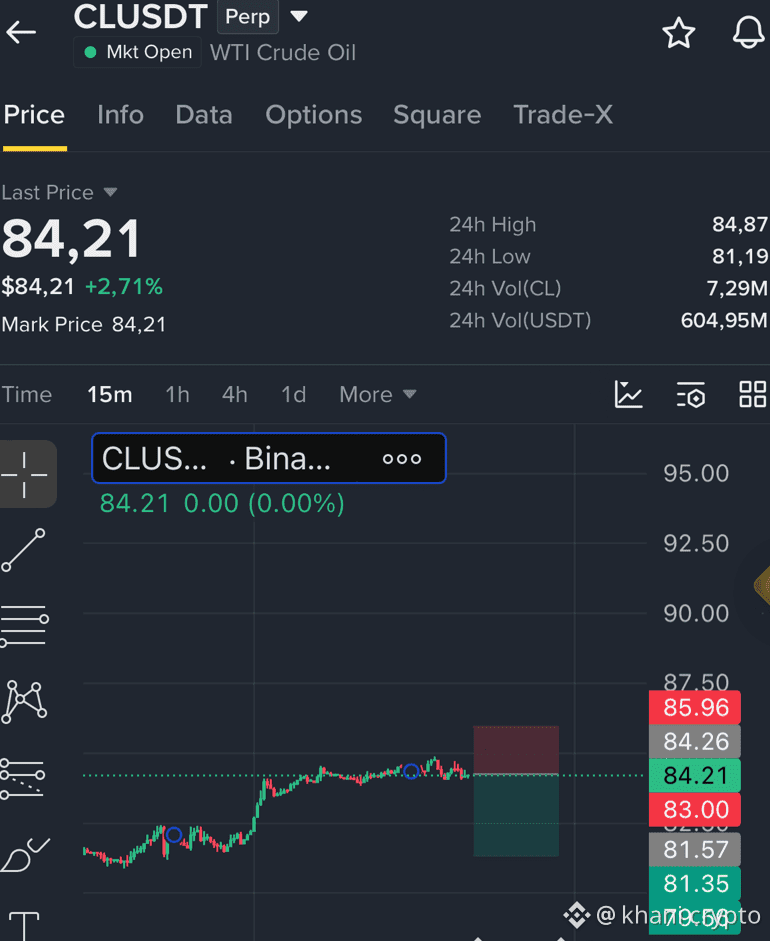Open chart settings icon

pyautogui.click(x=691, y=395)
